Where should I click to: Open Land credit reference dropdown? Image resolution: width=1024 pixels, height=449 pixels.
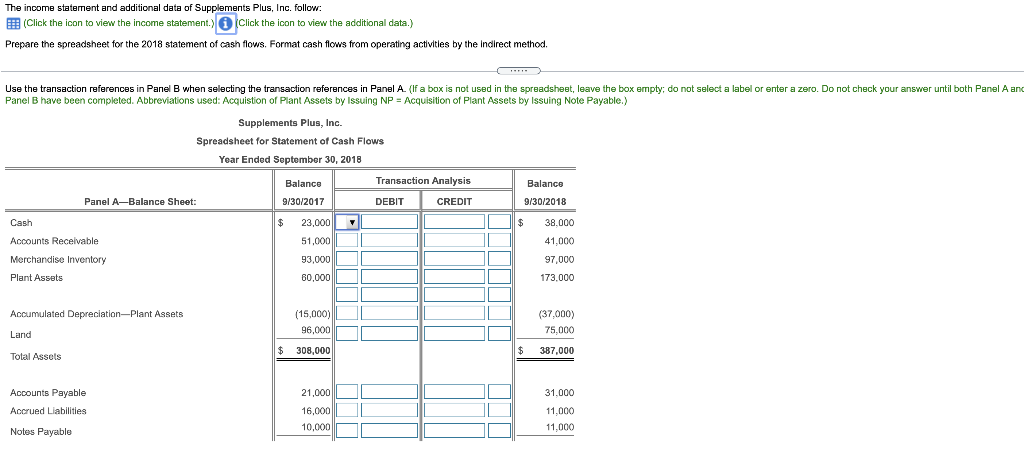[x=500, y=333]
